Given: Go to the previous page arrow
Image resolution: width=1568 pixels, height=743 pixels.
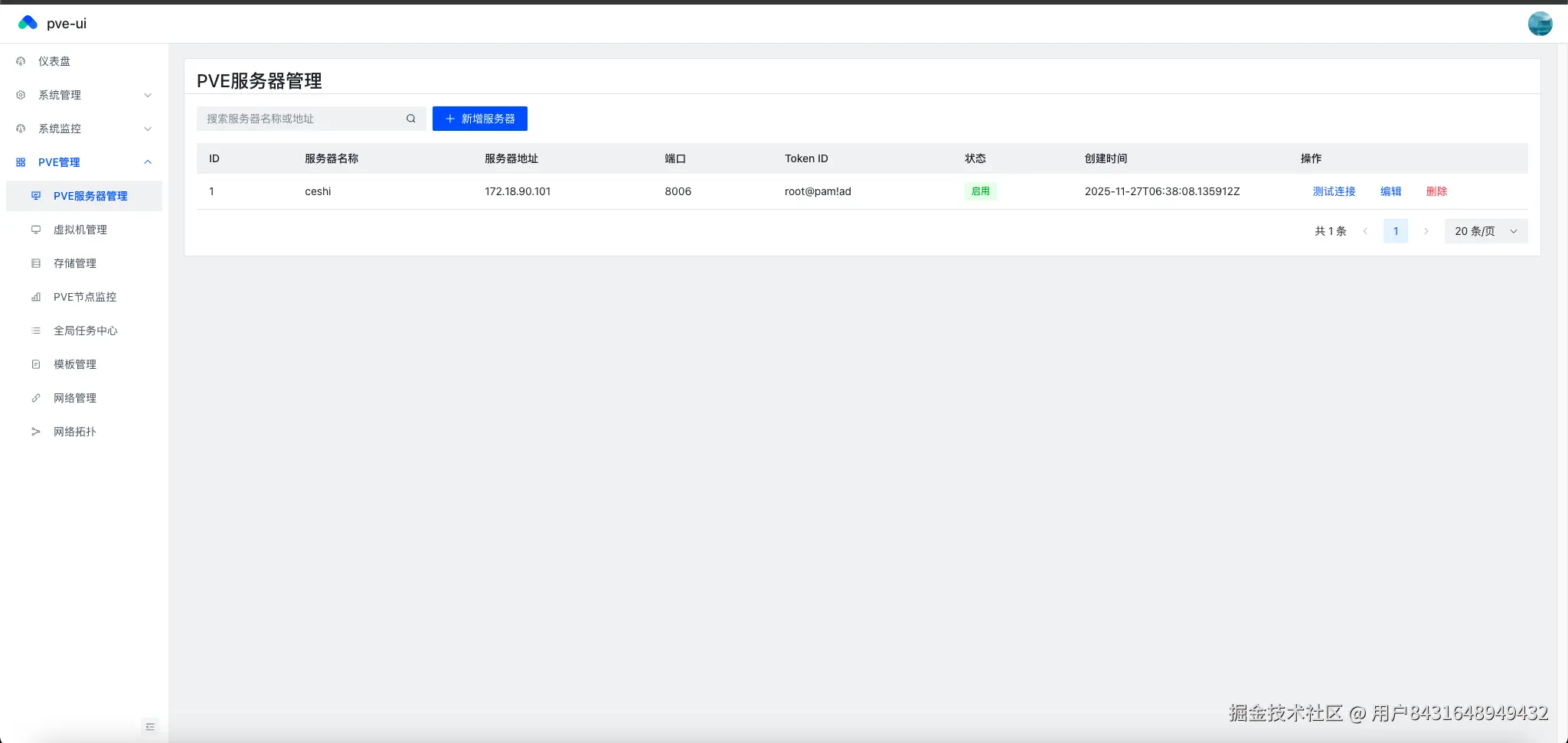Looking at the screenshot, I should click(1365, 231).
